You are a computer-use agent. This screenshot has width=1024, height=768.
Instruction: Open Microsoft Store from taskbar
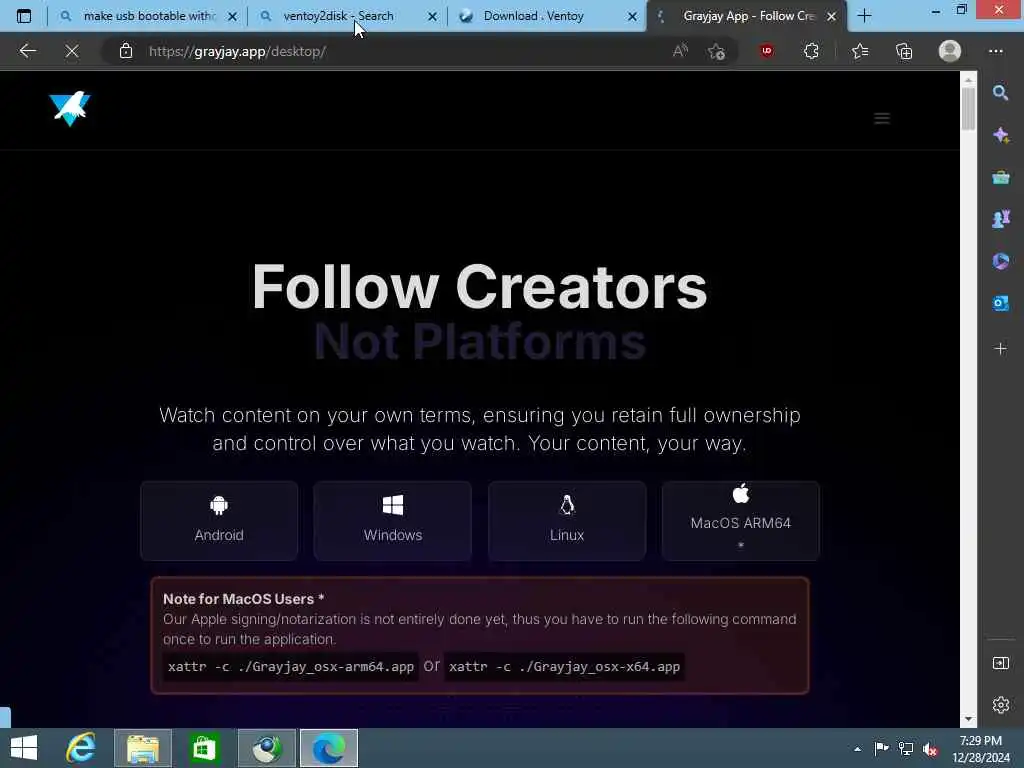point(204,748)
